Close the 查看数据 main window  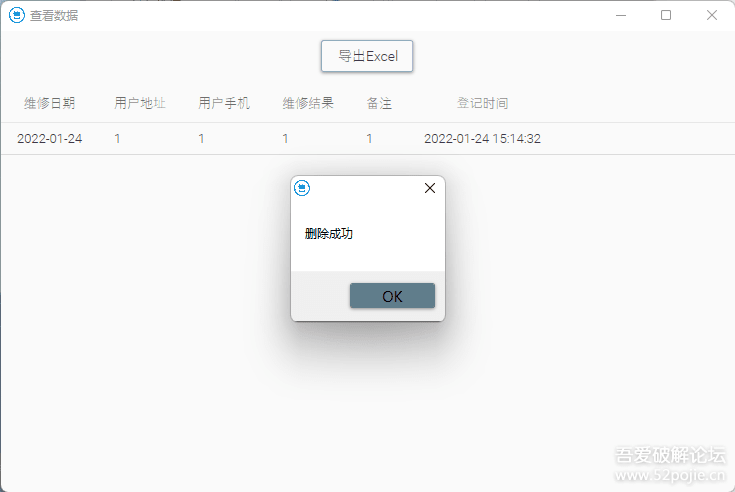(711, 15)
